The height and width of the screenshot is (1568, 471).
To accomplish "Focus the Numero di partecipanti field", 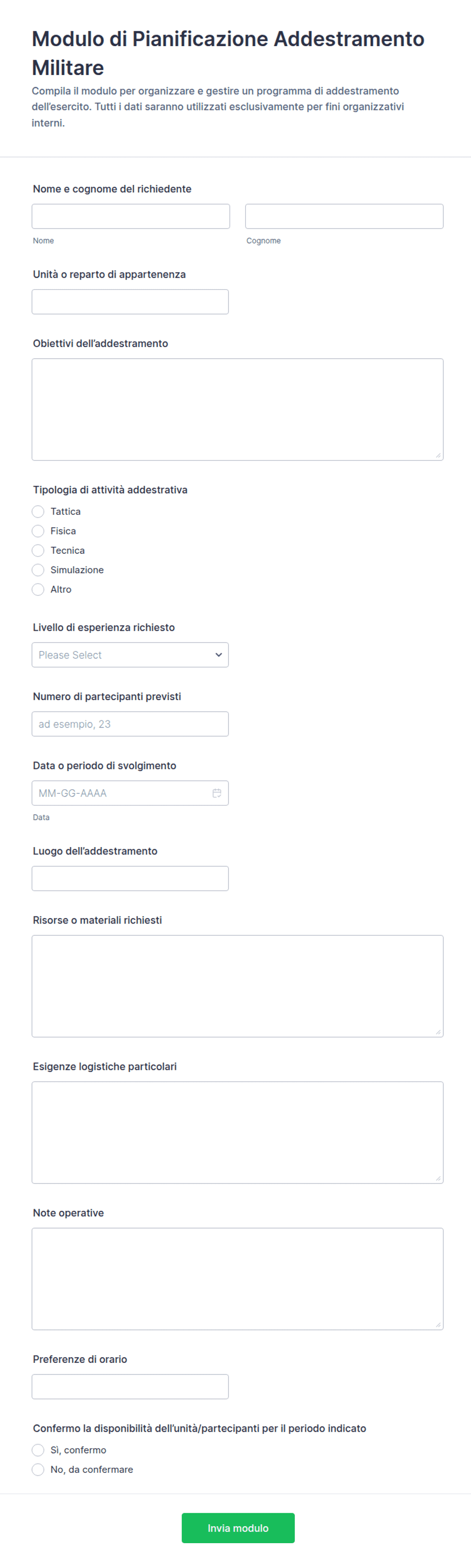I will click(x=130, y=724).
